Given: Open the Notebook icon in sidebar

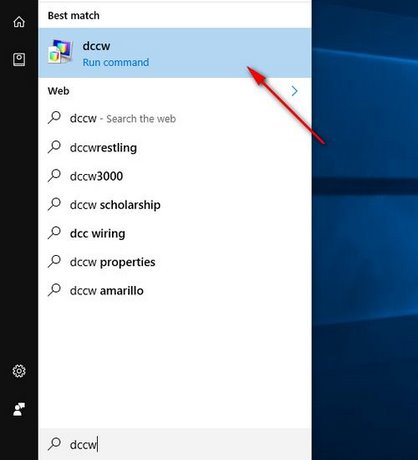Looking at the screenshot, I should [19, 59].
